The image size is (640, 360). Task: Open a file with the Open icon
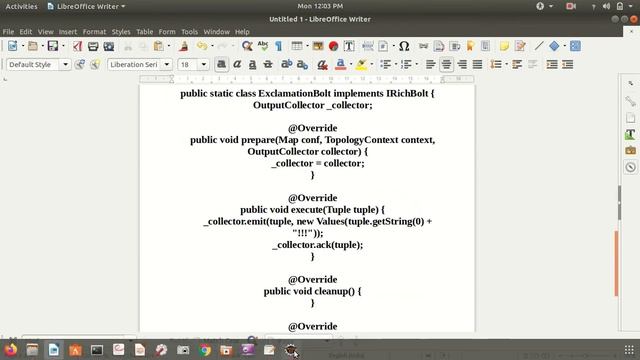point(33,46)
